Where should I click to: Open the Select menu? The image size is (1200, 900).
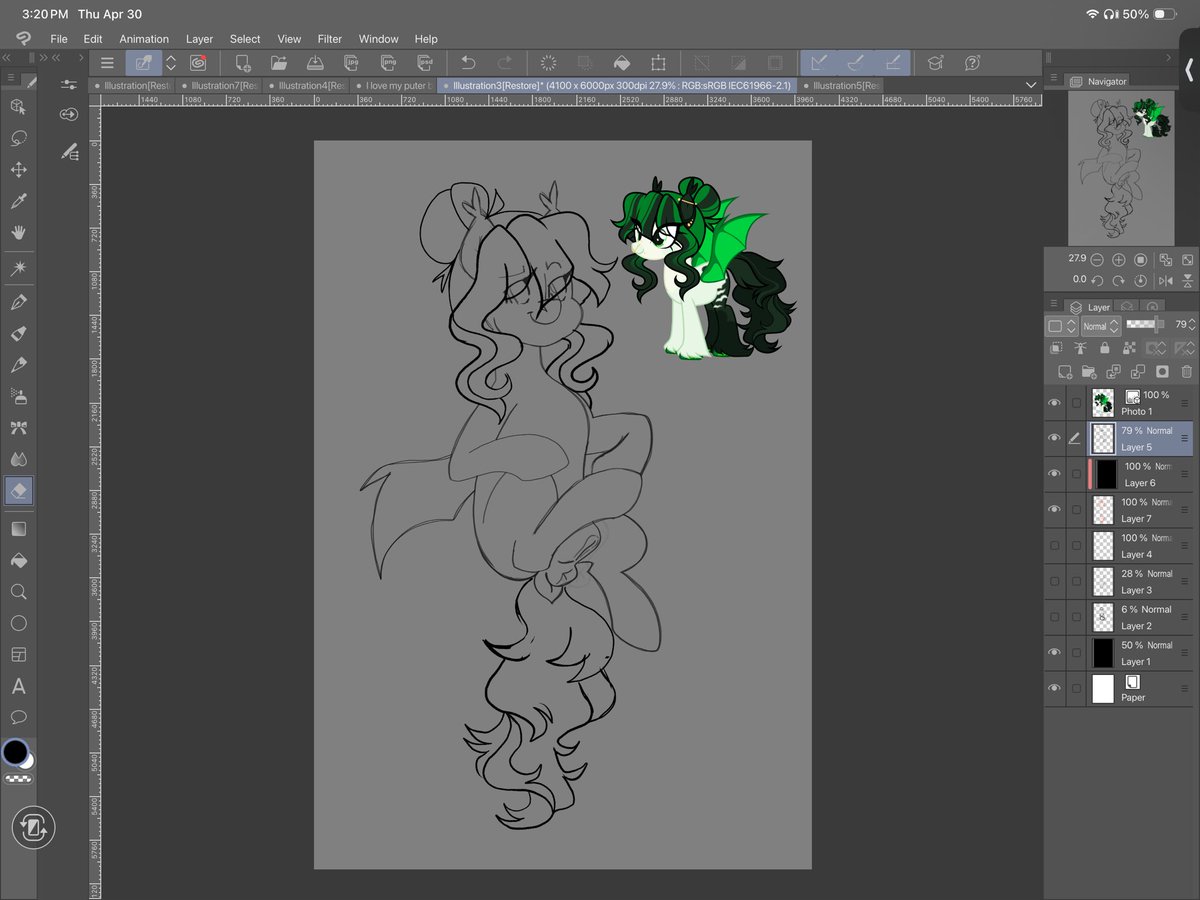pyautogui.click(x=245, y=39)
